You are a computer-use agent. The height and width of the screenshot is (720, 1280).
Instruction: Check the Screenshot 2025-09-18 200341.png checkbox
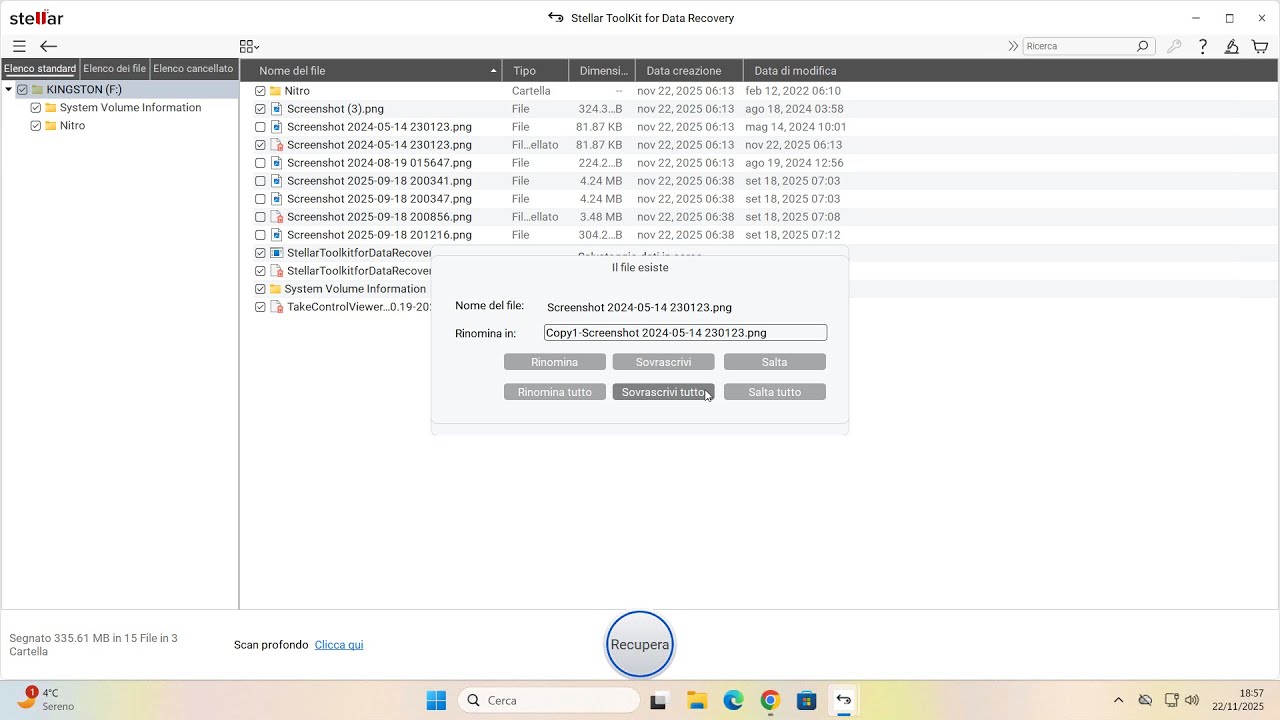(260, 181)
